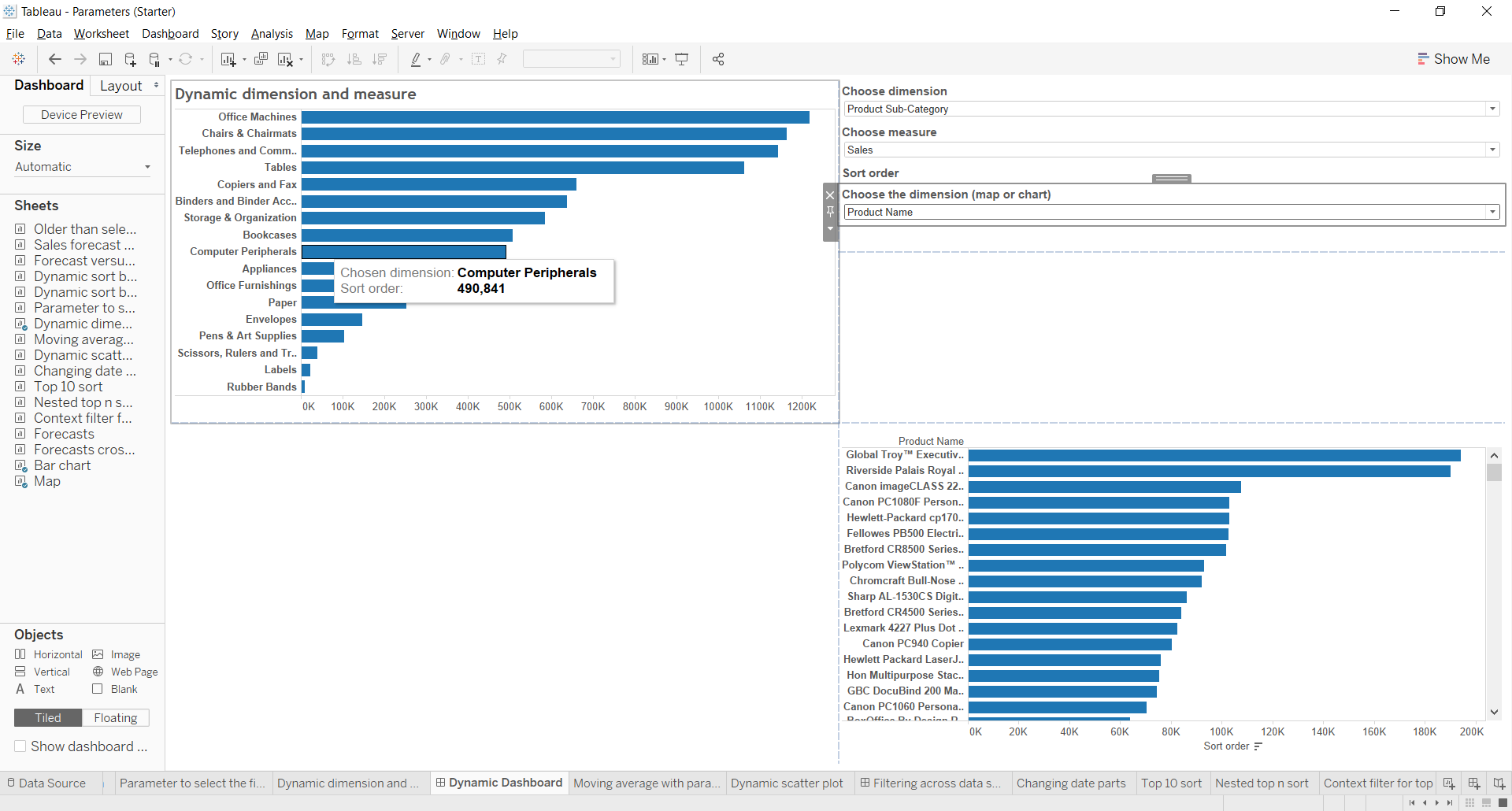
Task: Click the New Data Source icon
Action: click(x=130, y=59)
